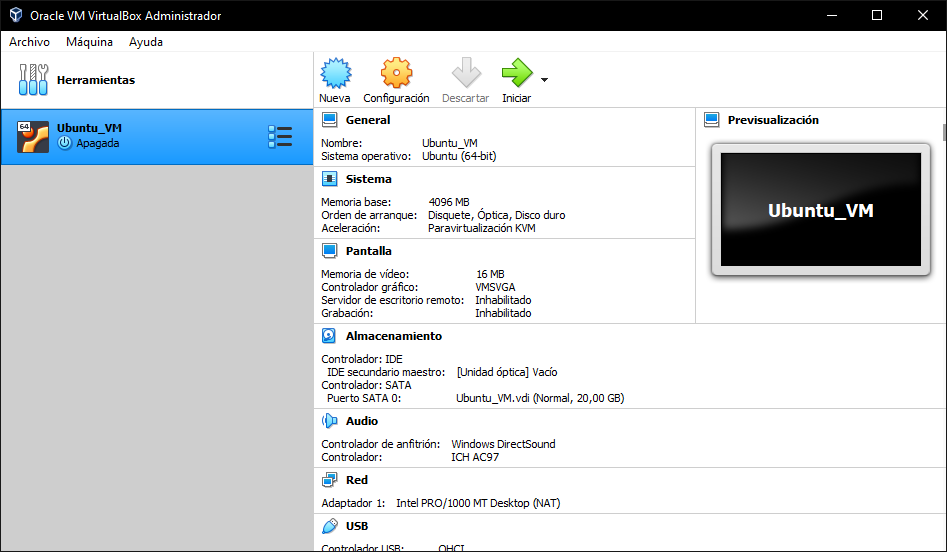
Task: Click the General section icon
Action: coord(330,120)
